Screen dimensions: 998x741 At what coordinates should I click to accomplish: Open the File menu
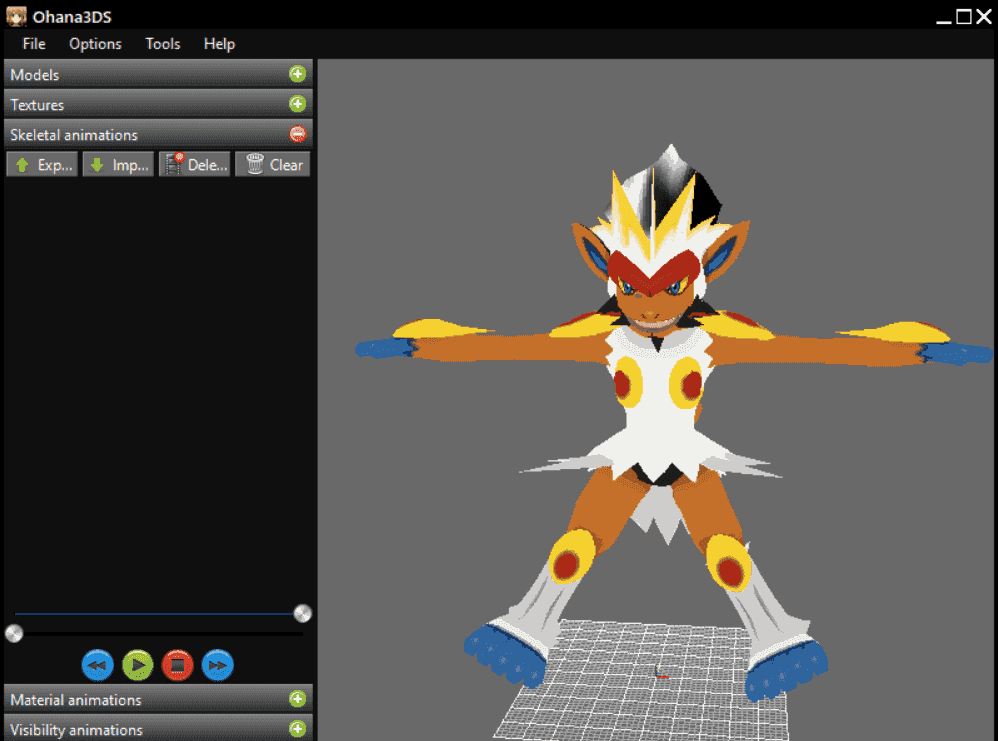(x=34, y=44)
